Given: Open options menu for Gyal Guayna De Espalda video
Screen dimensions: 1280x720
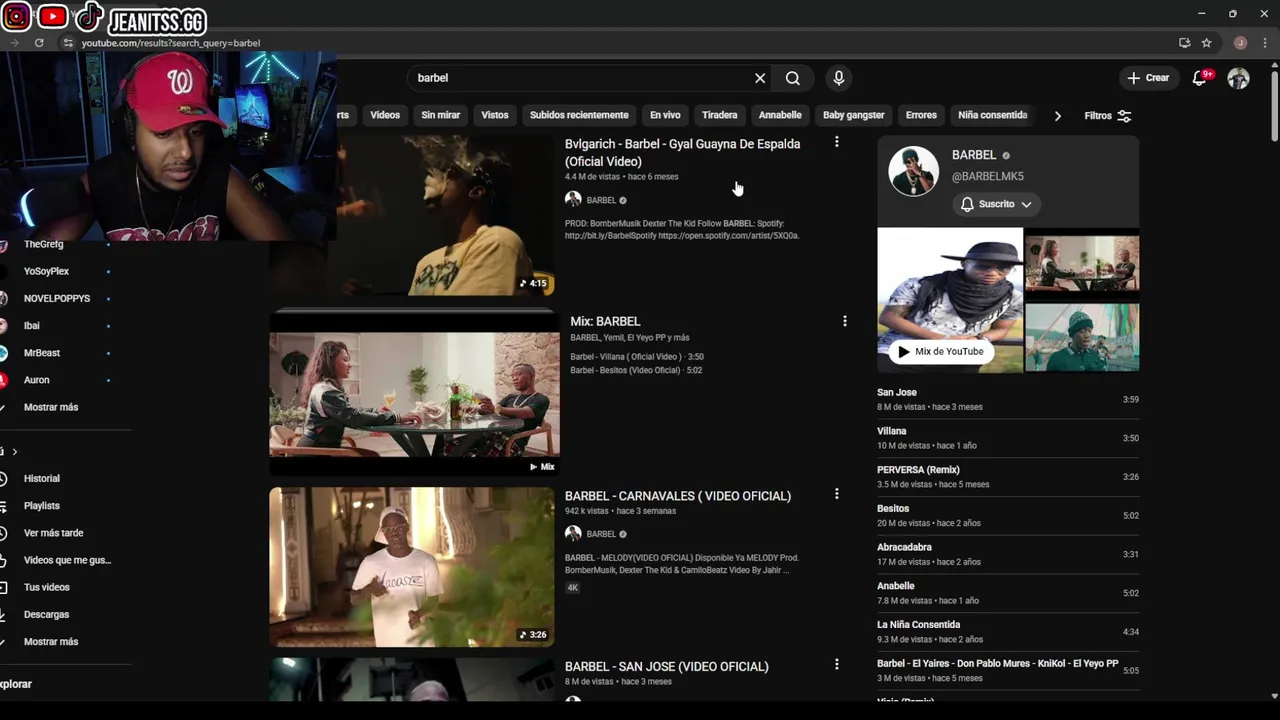Looking at the screenshot, I should [837, 143].
